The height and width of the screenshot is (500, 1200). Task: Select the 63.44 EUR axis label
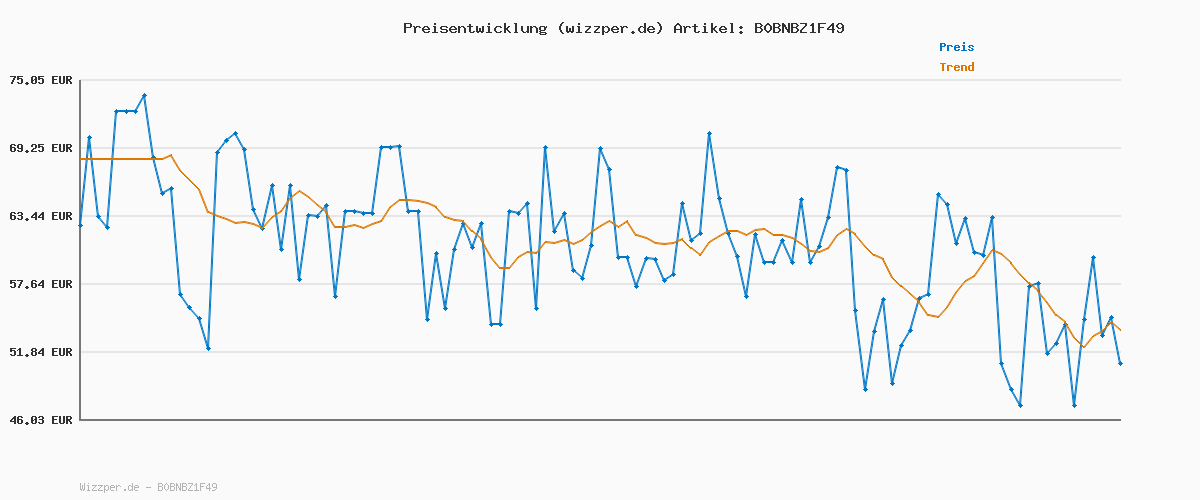[x=41, y=216]
